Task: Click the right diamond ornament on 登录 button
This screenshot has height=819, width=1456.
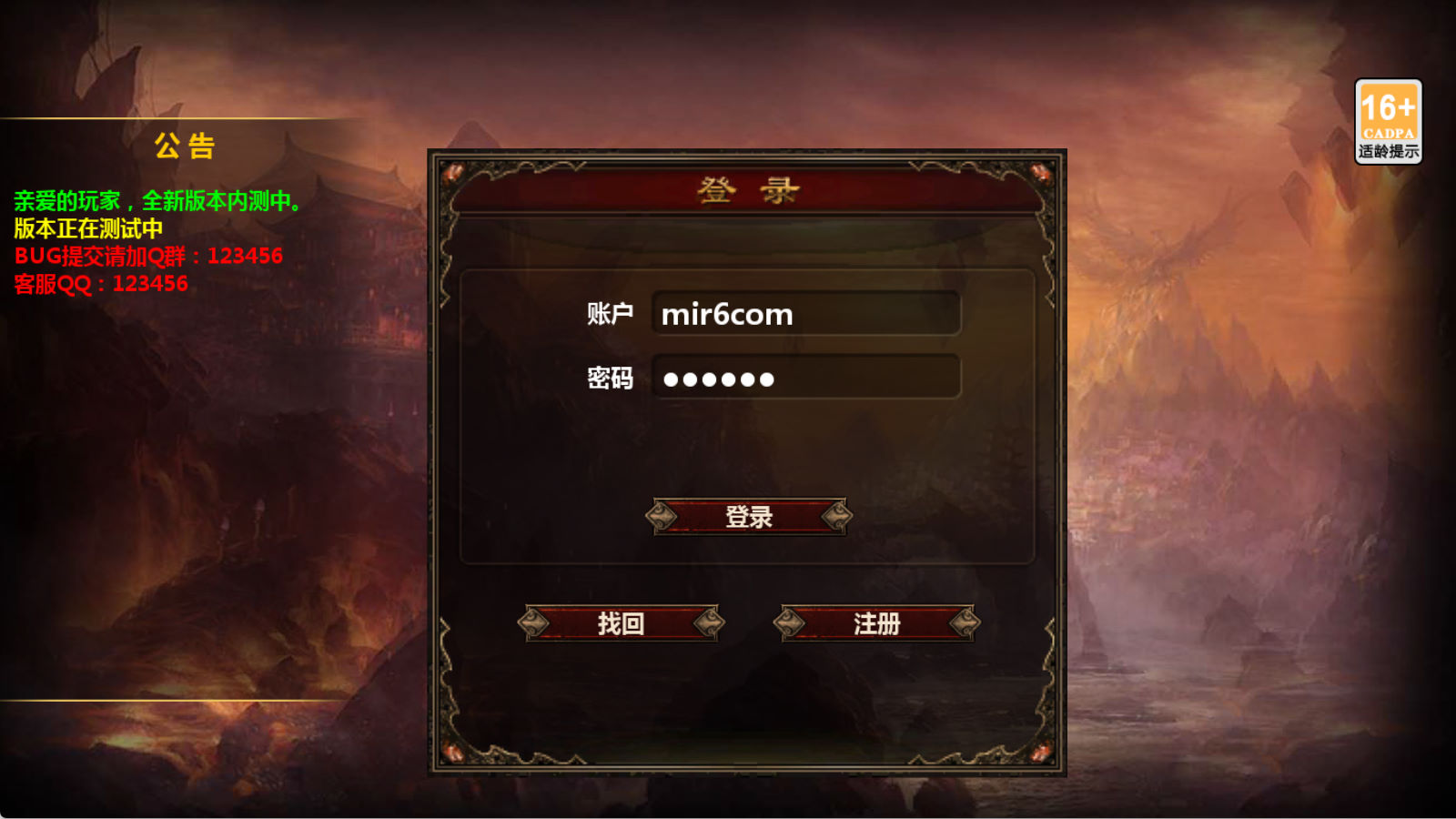Action: point(836,517)
